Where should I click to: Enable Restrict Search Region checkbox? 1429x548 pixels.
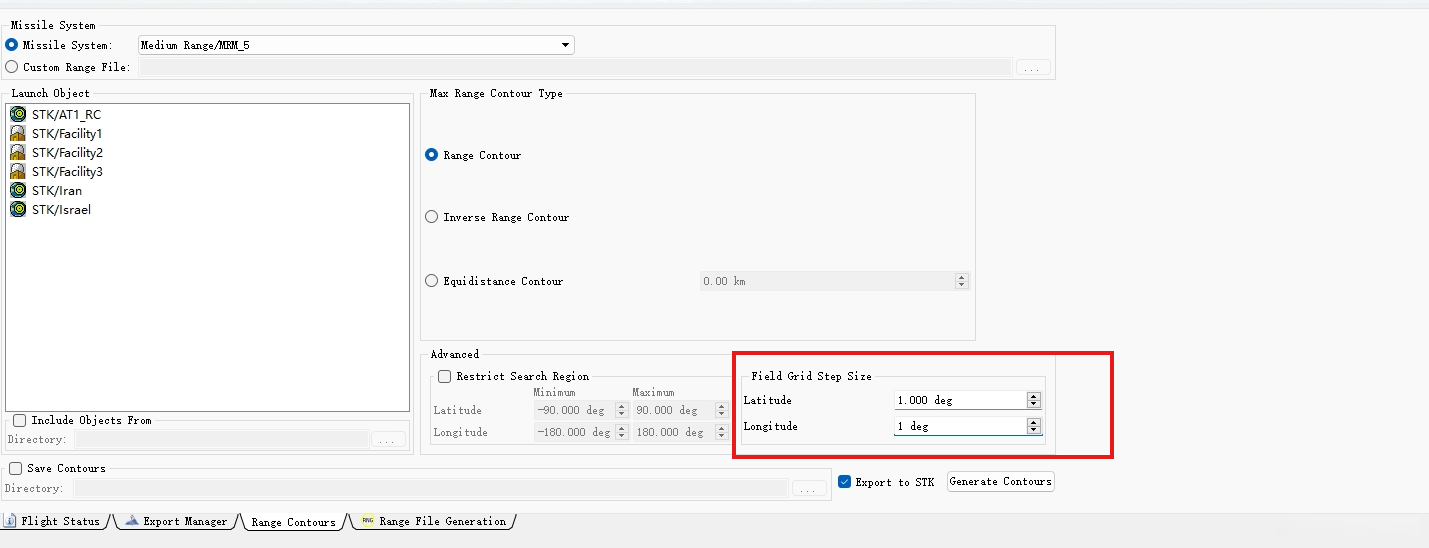click(x=445, y=376)
